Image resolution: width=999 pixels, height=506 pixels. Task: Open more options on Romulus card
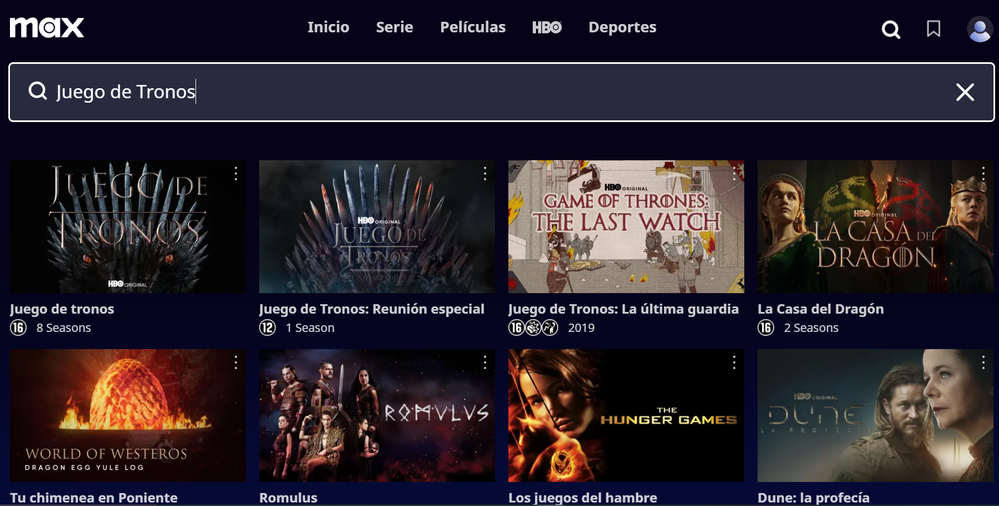point(485,362)
